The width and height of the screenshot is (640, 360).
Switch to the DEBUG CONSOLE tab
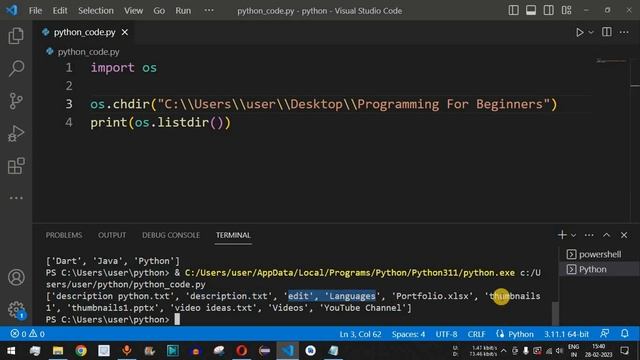[171, 235]
